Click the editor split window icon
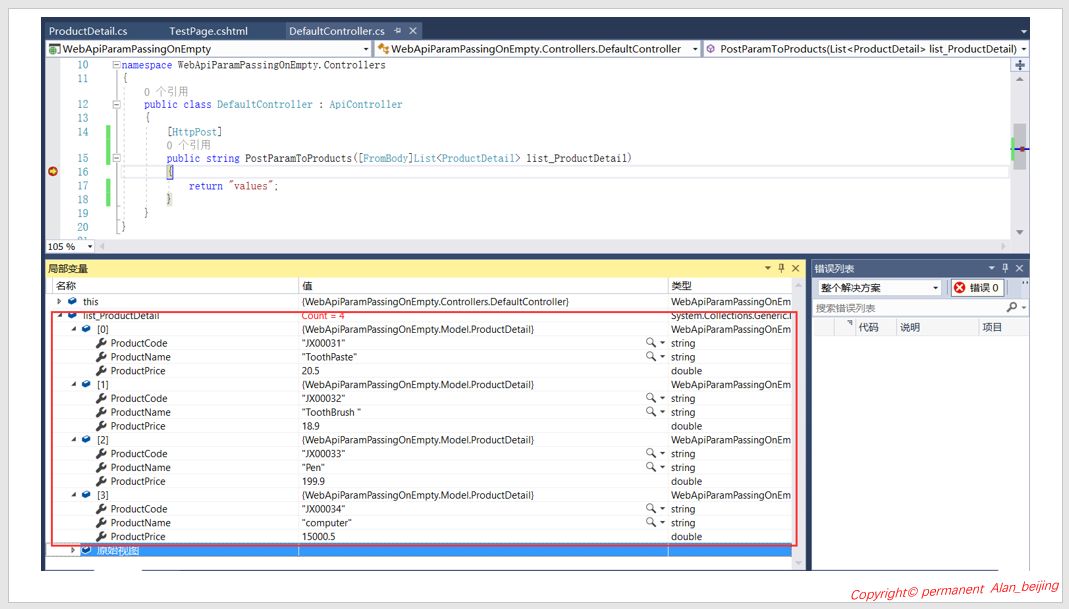 click(1020, 65)
